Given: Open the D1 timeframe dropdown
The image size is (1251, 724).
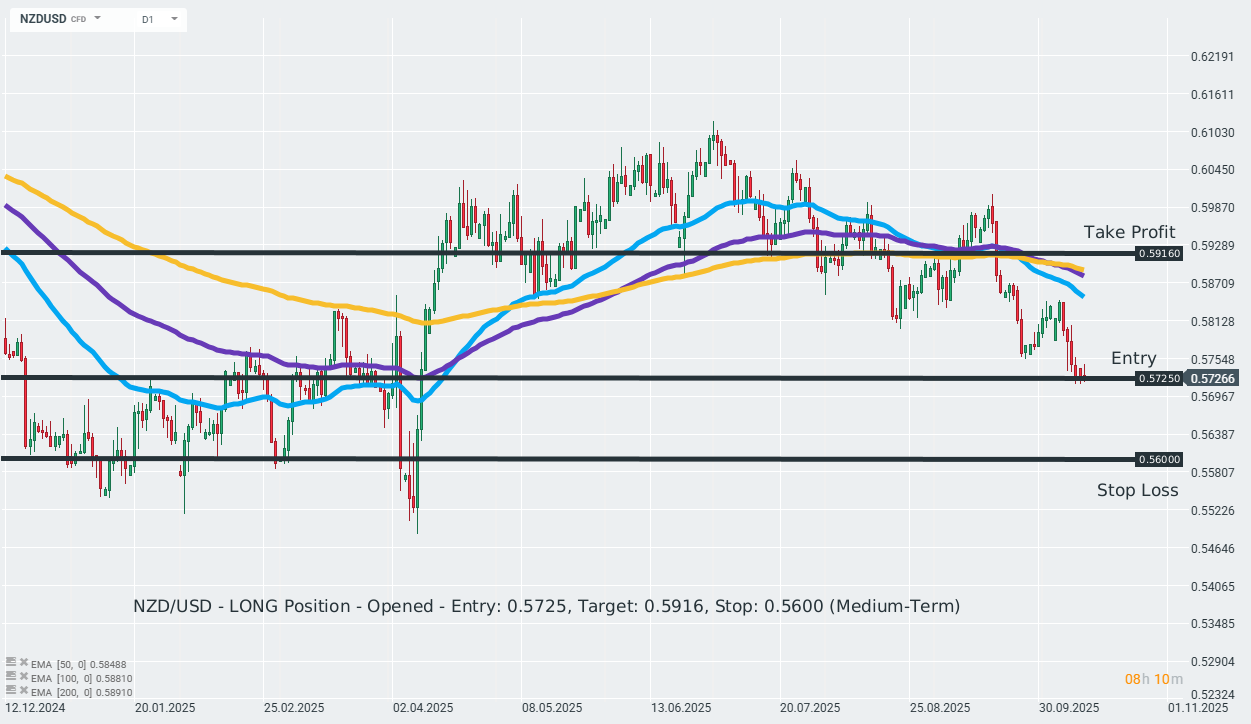Looking at the screenshot, I should click(x=174, y=19).
